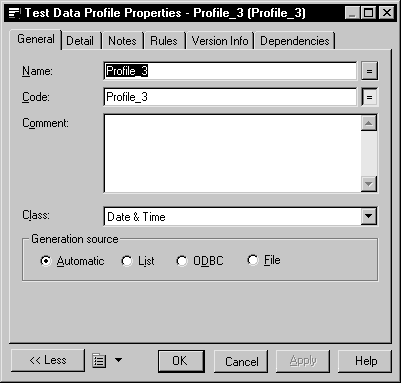Open the Class dropdown list
Image resolution: width=401 pixels, height=383 pixels.
coord(369,216)
